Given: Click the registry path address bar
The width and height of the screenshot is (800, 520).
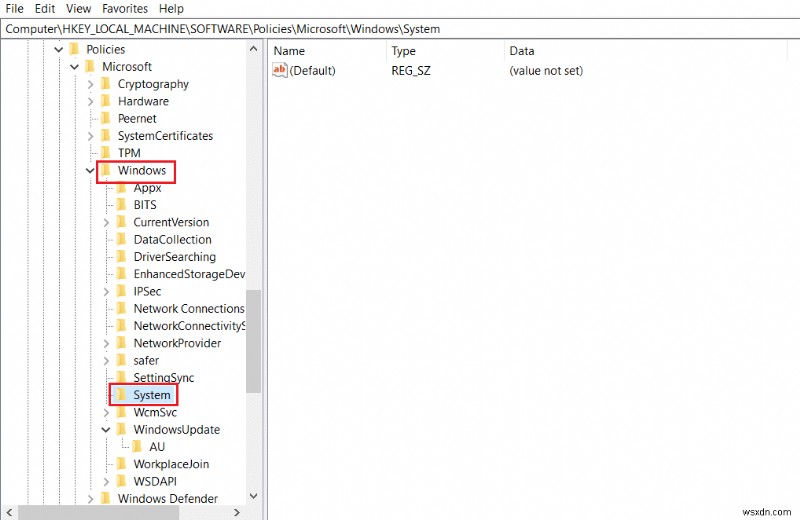Looking at the screenshot, I should [x=400, y=29].
